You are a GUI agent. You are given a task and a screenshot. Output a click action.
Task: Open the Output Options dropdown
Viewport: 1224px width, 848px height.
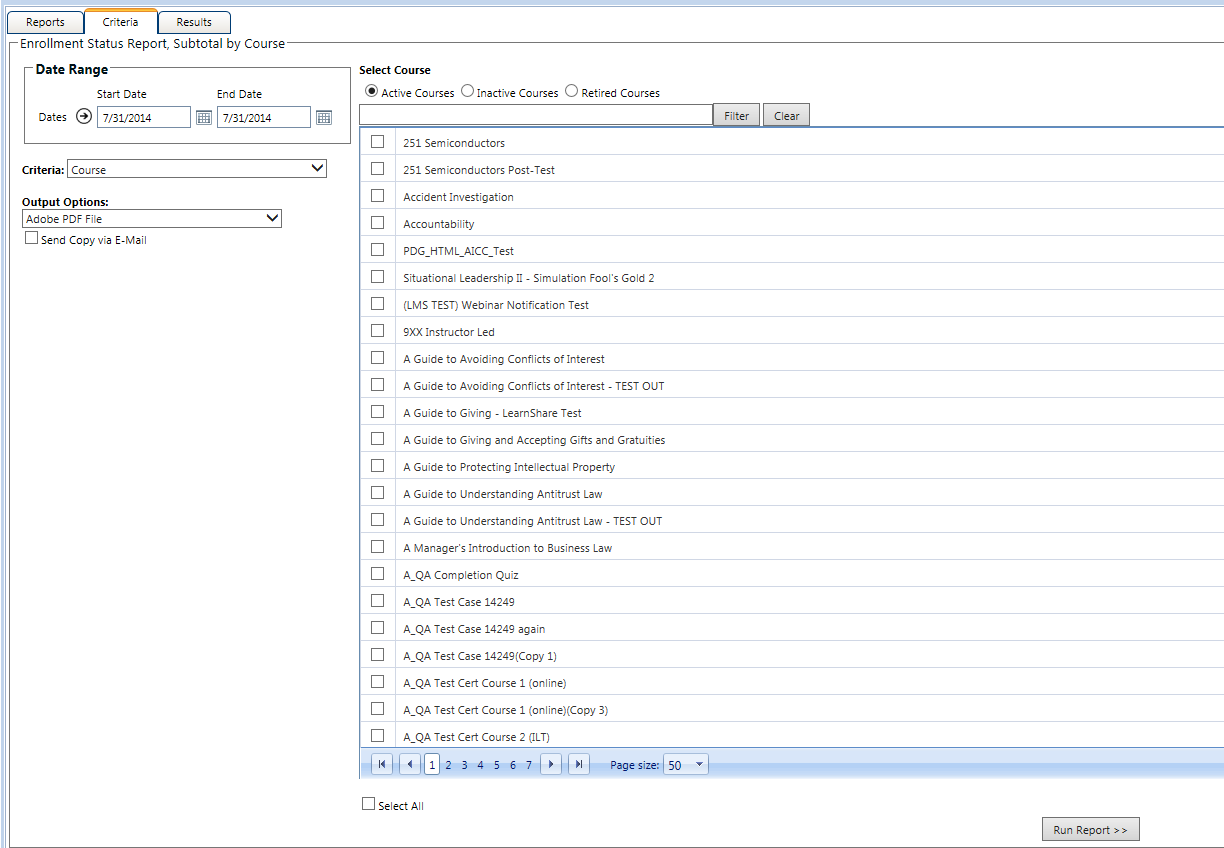(152, 218)
